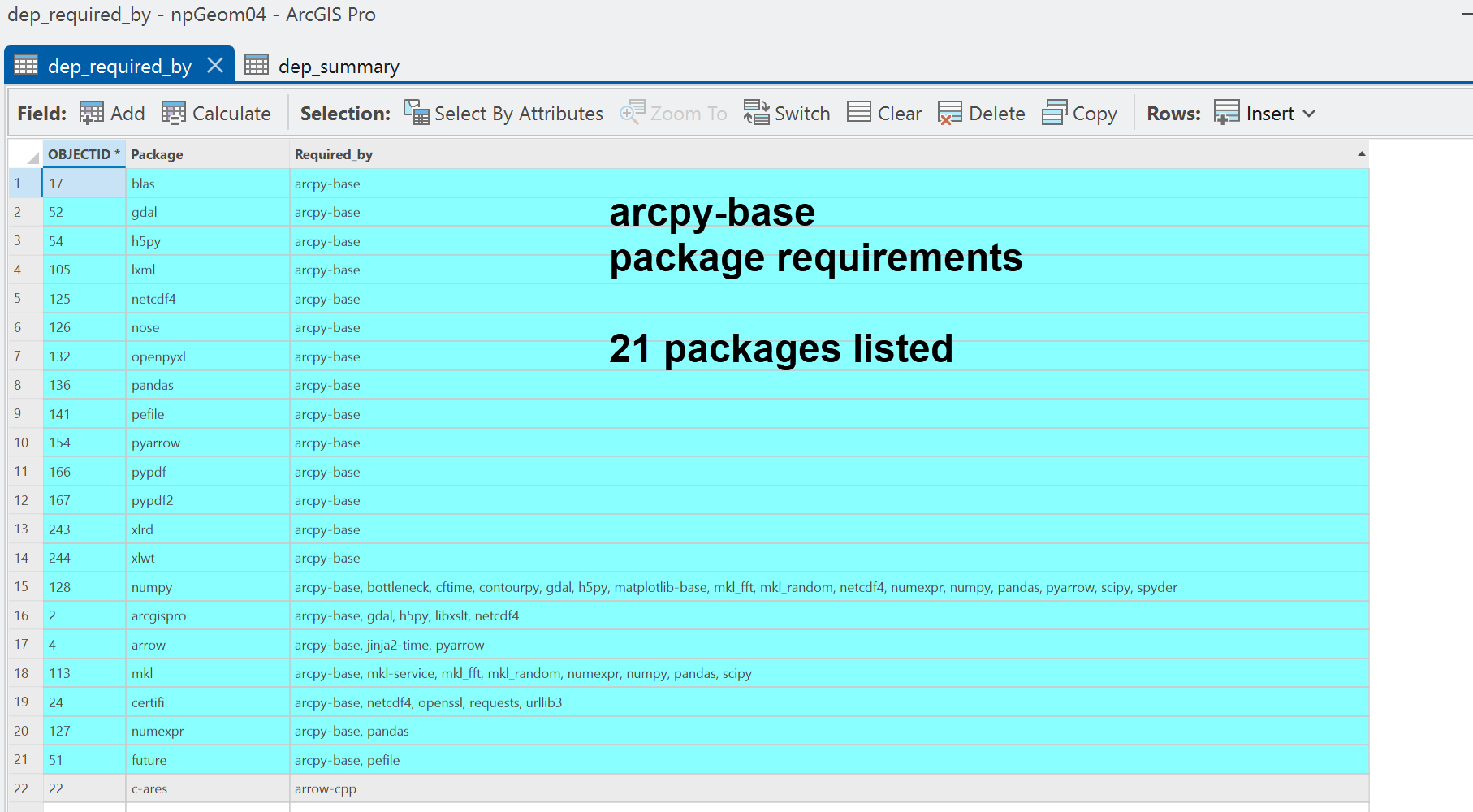This screenshot has height=812, width=1473.
Task: Click the 'xlrd' package cell
Action: click(x=208, y=529)
